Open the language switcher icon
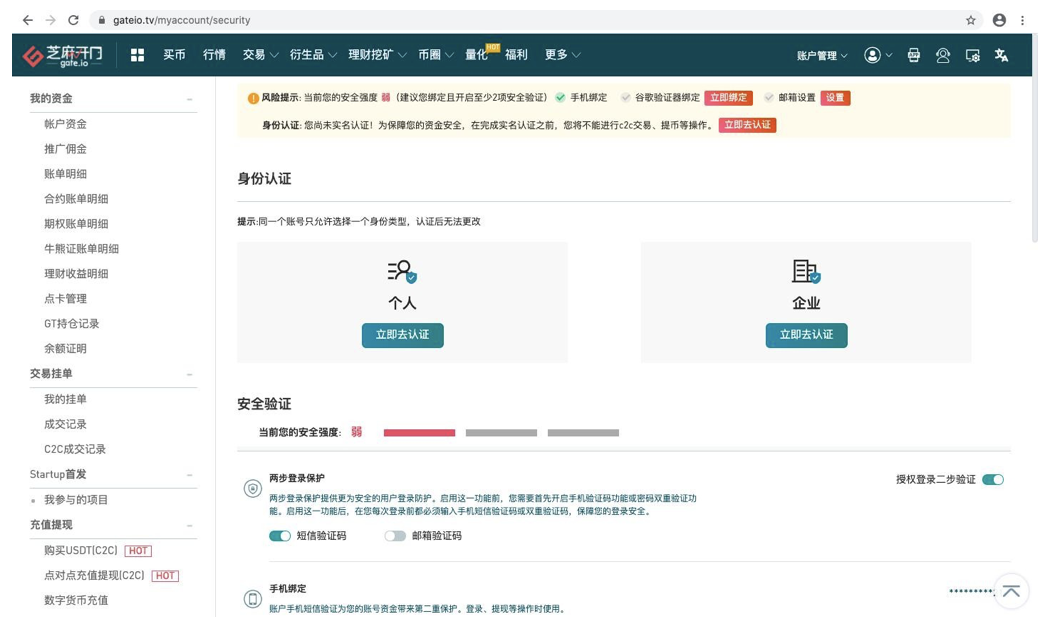Image resolution: width=1052 pixels, height=642 pixels. (1001, 56)
